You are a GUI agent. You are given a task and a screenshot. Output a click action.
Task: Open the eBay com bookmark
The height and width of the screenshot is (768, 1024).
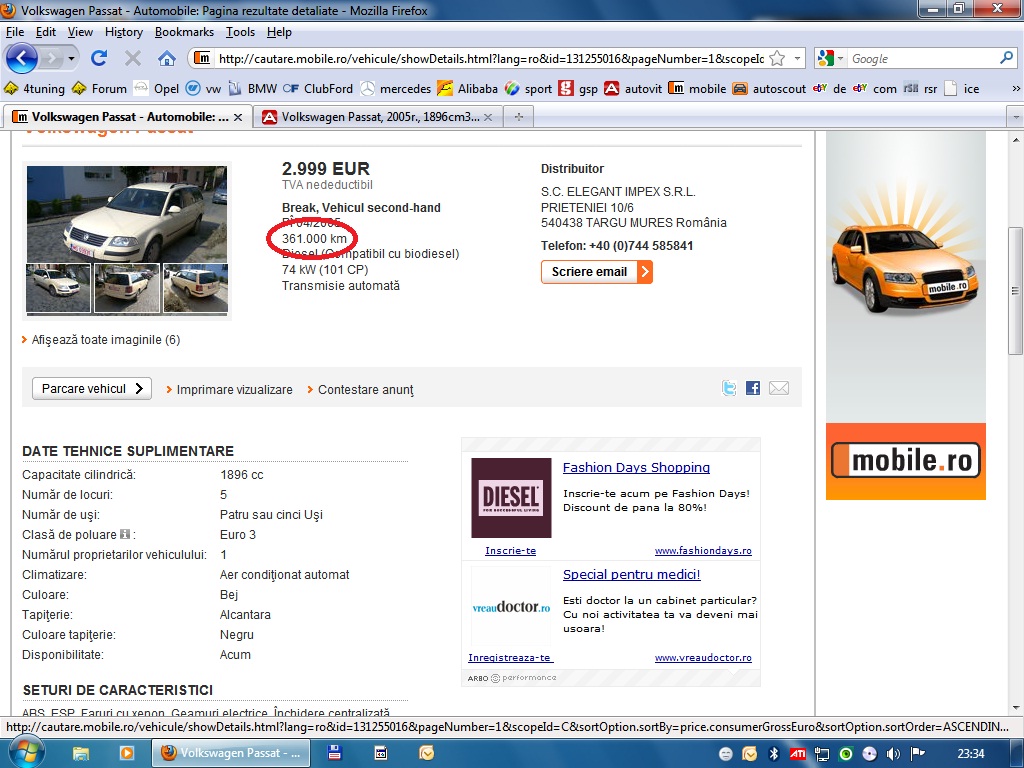[874, 89]
